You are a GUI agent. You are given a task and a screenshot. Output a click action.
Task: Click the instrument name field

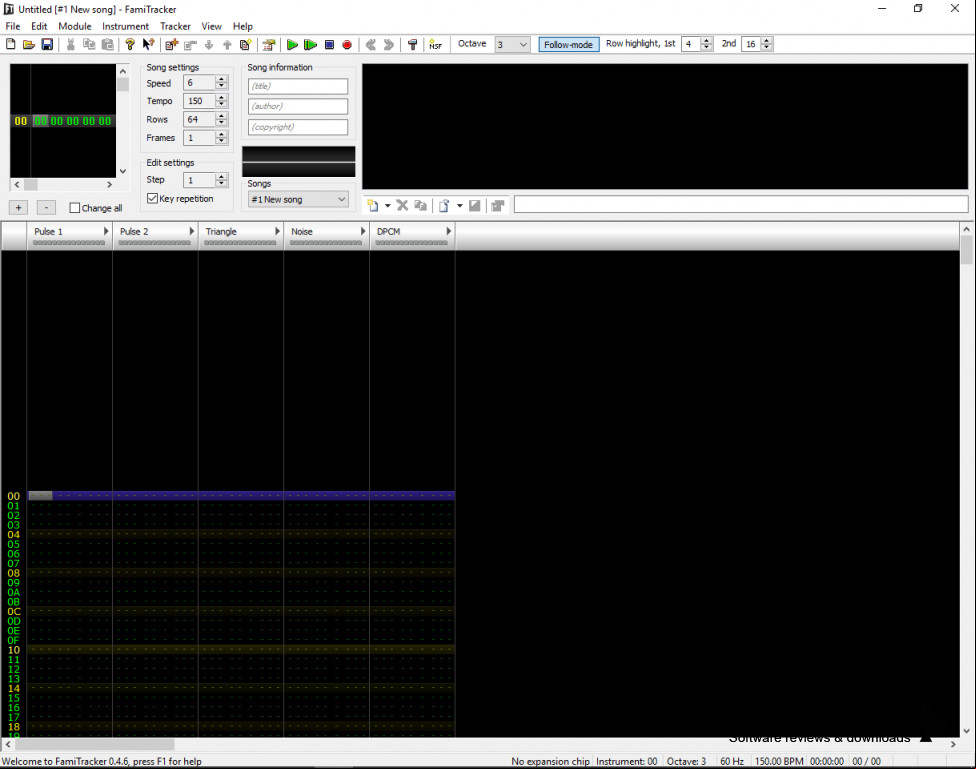(x=741, y=204)
